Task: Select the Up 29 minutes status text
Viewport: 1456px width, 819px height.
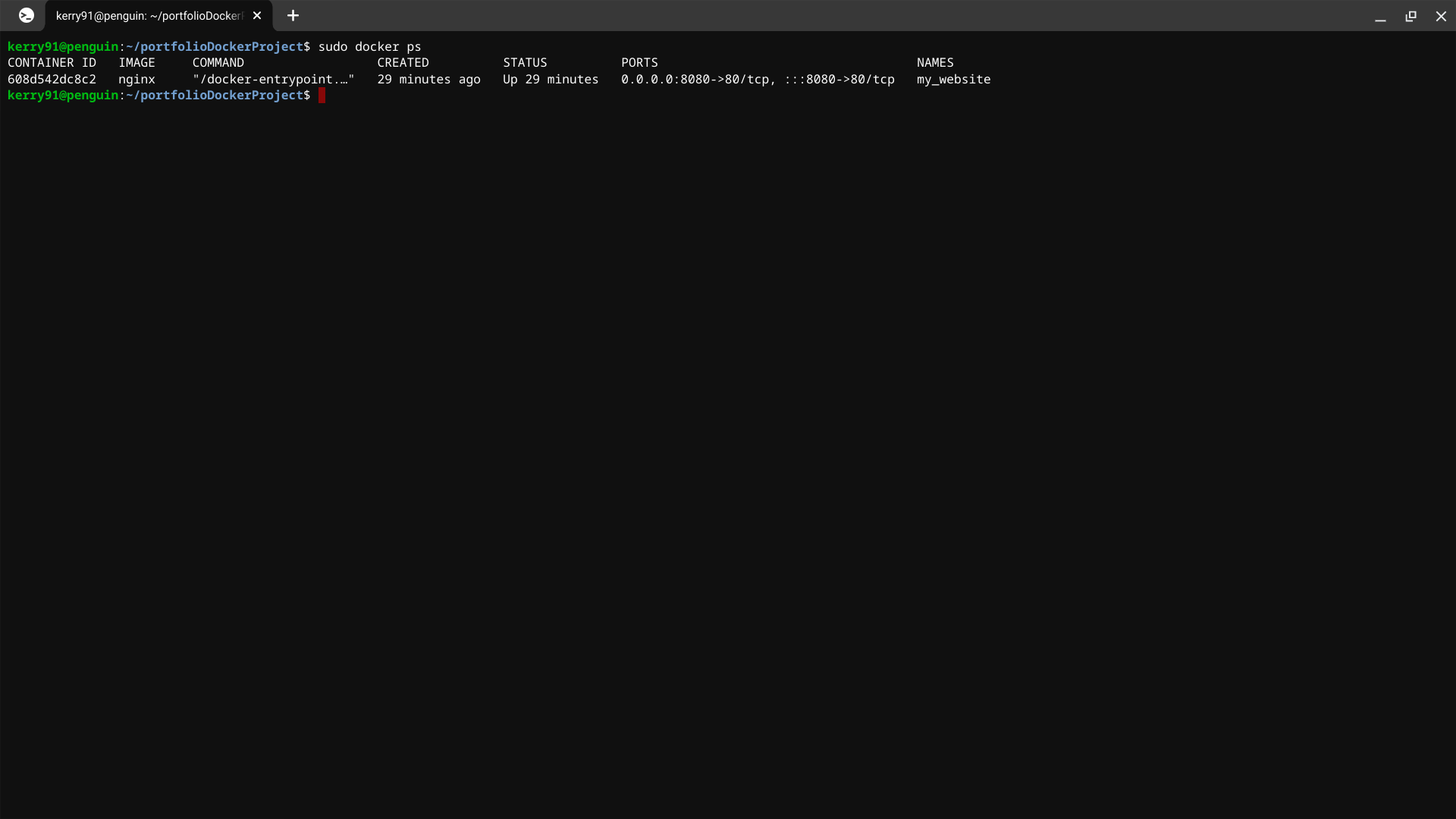Action: [550, 79]
